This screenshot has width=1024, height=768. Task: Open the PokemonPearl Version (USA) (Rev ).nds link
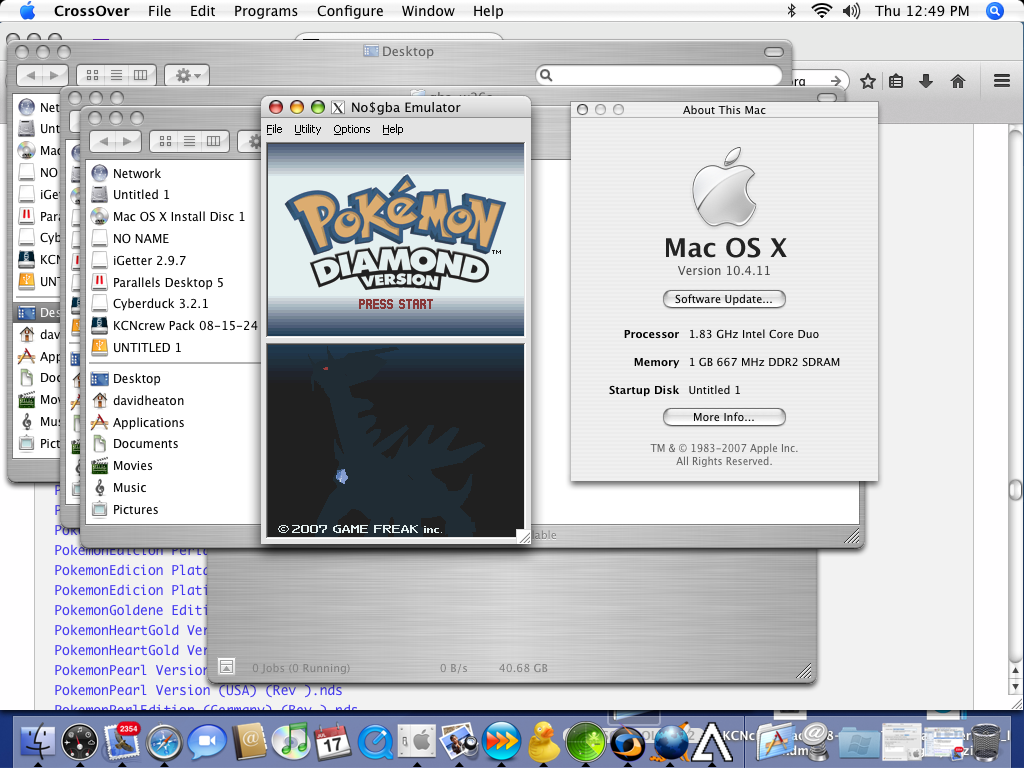click(x=198, y=690)
